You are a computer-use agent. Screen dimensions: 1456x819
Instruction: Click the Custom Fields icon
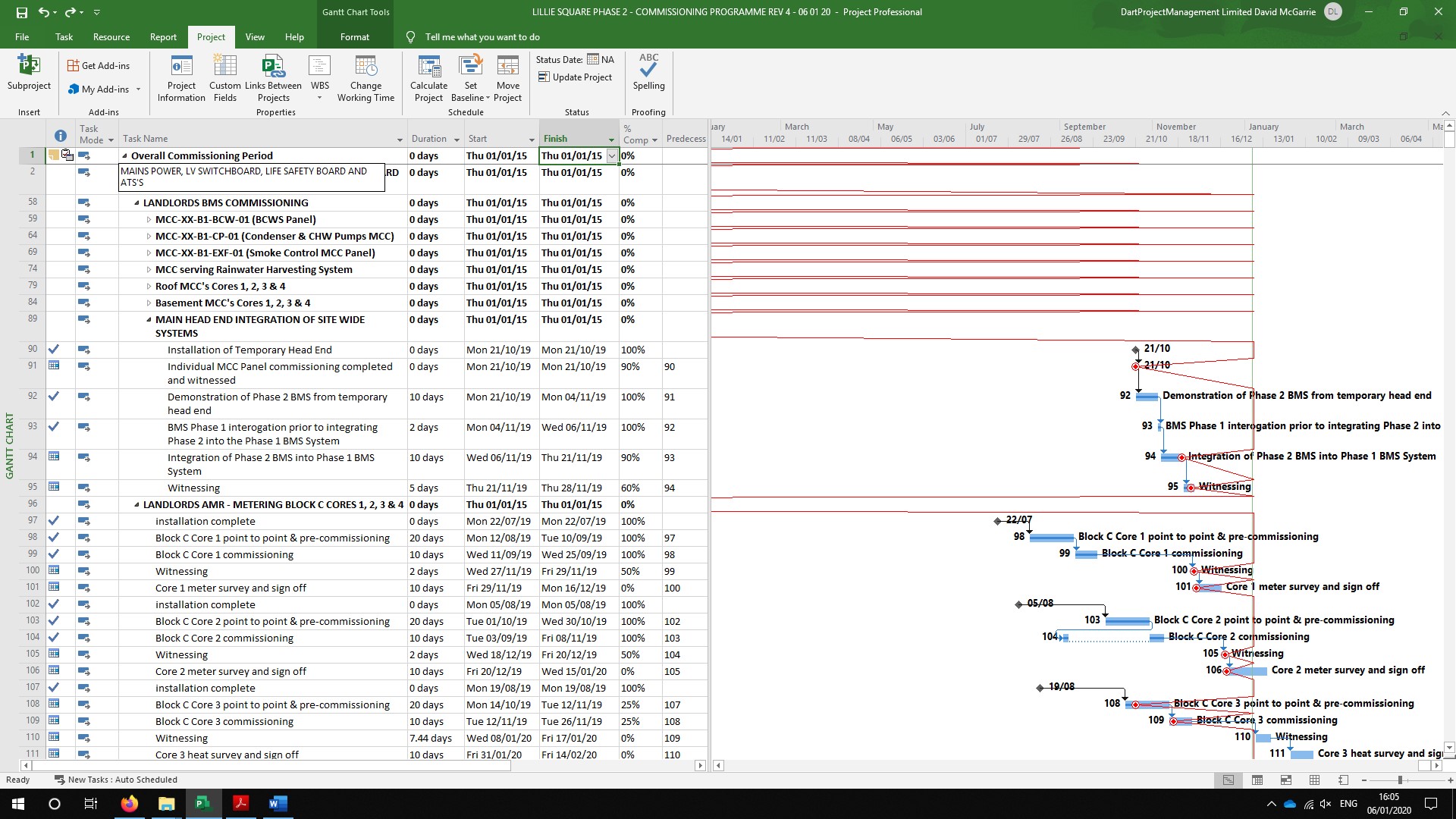pos(225,67)
